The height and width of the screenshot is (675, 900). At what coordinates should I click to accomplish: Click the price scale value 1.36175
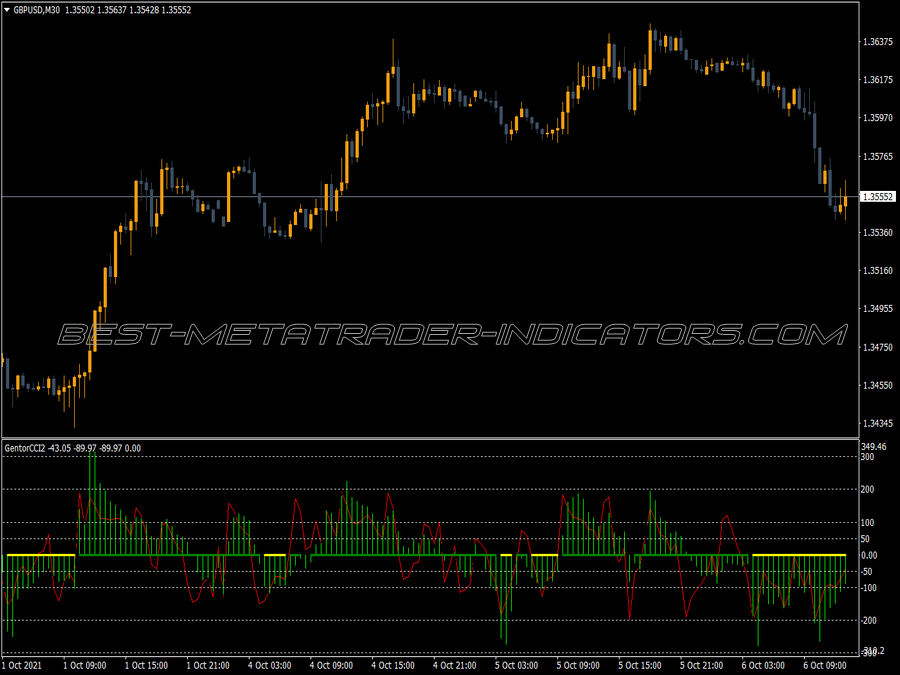pyautogui.click(x=878, y=79)
